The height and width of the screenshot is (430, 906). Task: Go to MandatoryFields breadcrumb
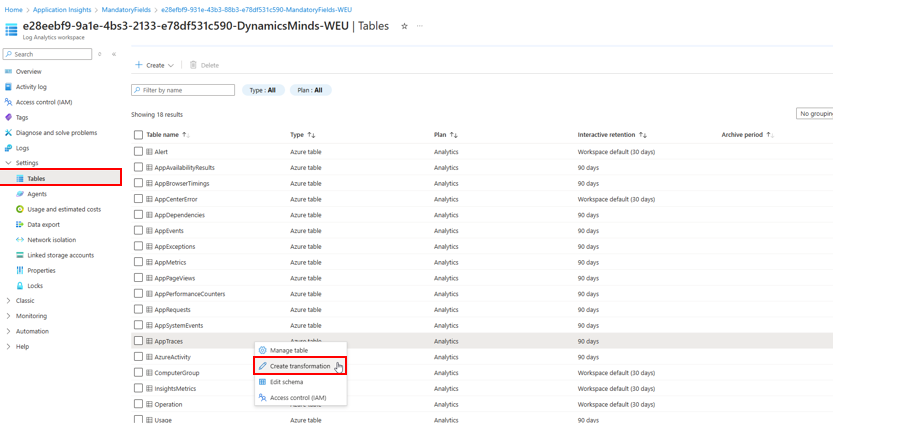[x=126, y=10]
